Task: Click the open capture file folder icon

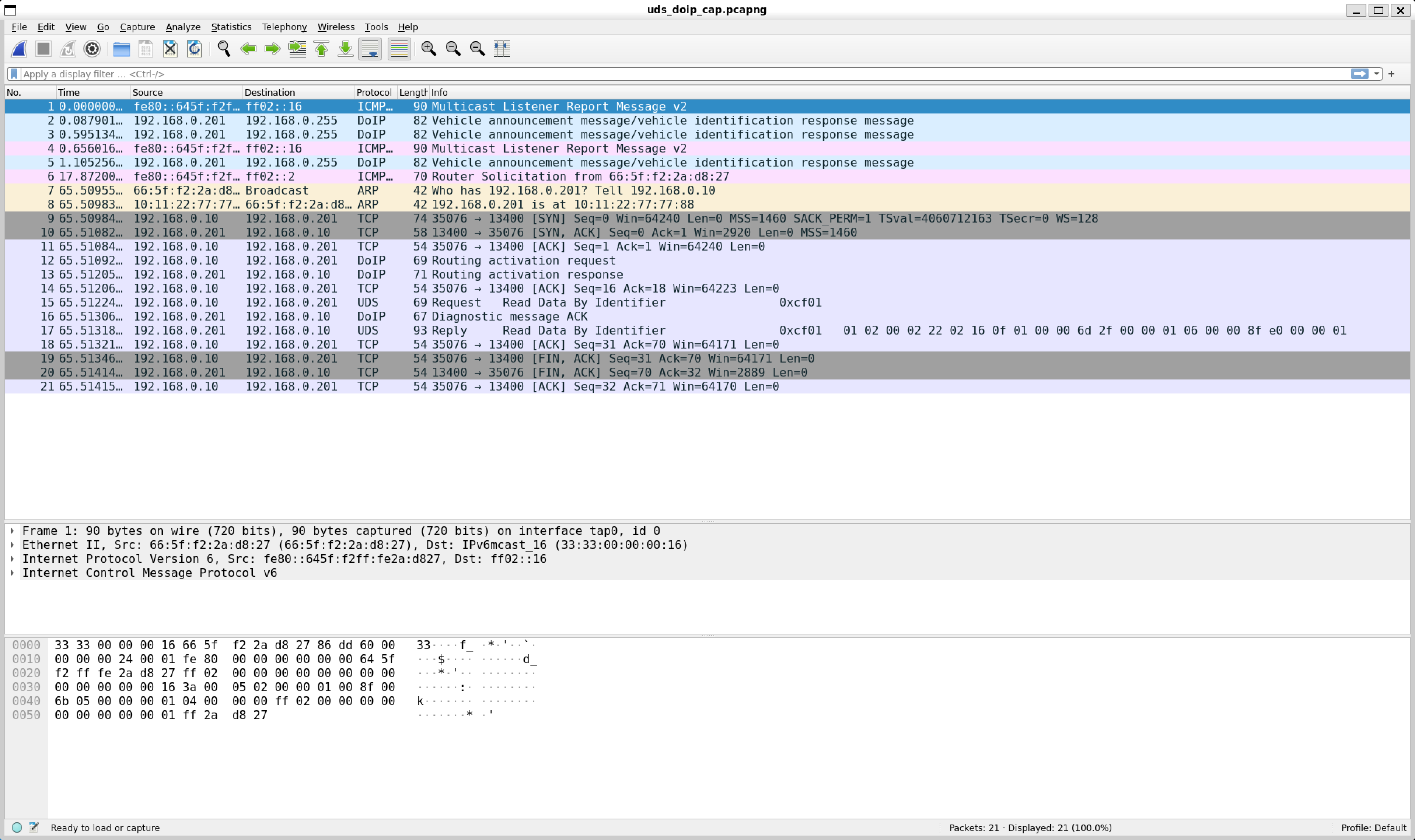Action: 121,49
